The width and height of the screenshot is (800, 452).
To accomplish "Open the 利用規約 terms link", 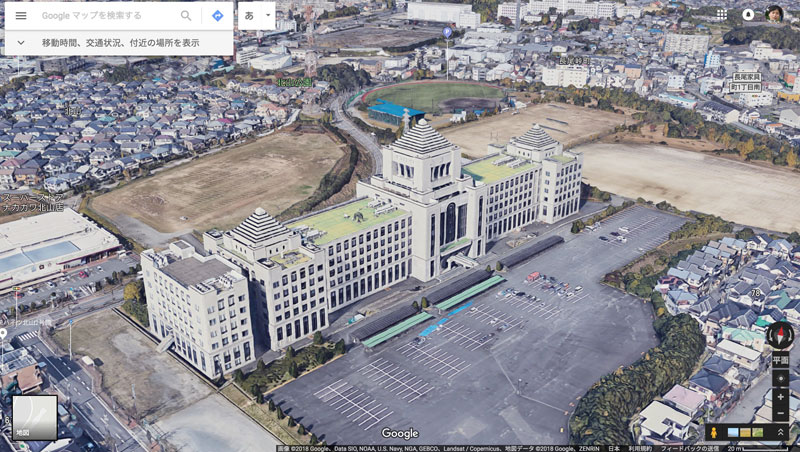I will tap(634, 448).
